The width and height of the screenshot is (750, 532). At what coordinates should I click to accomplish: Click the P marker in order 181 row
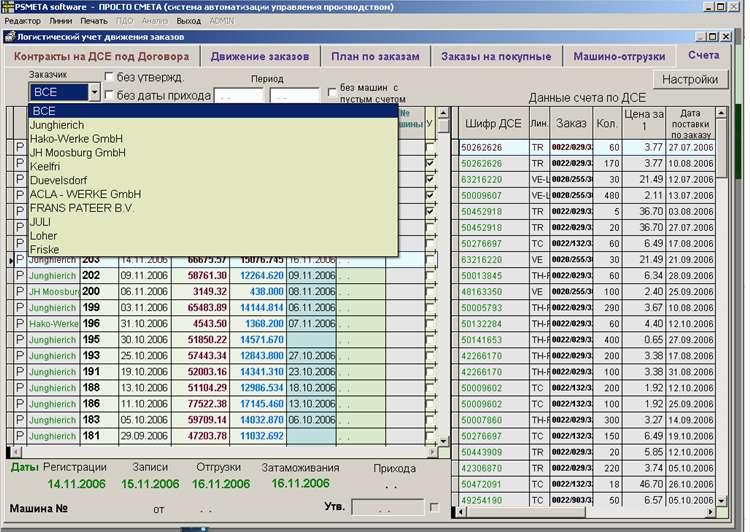pos(19,436)
